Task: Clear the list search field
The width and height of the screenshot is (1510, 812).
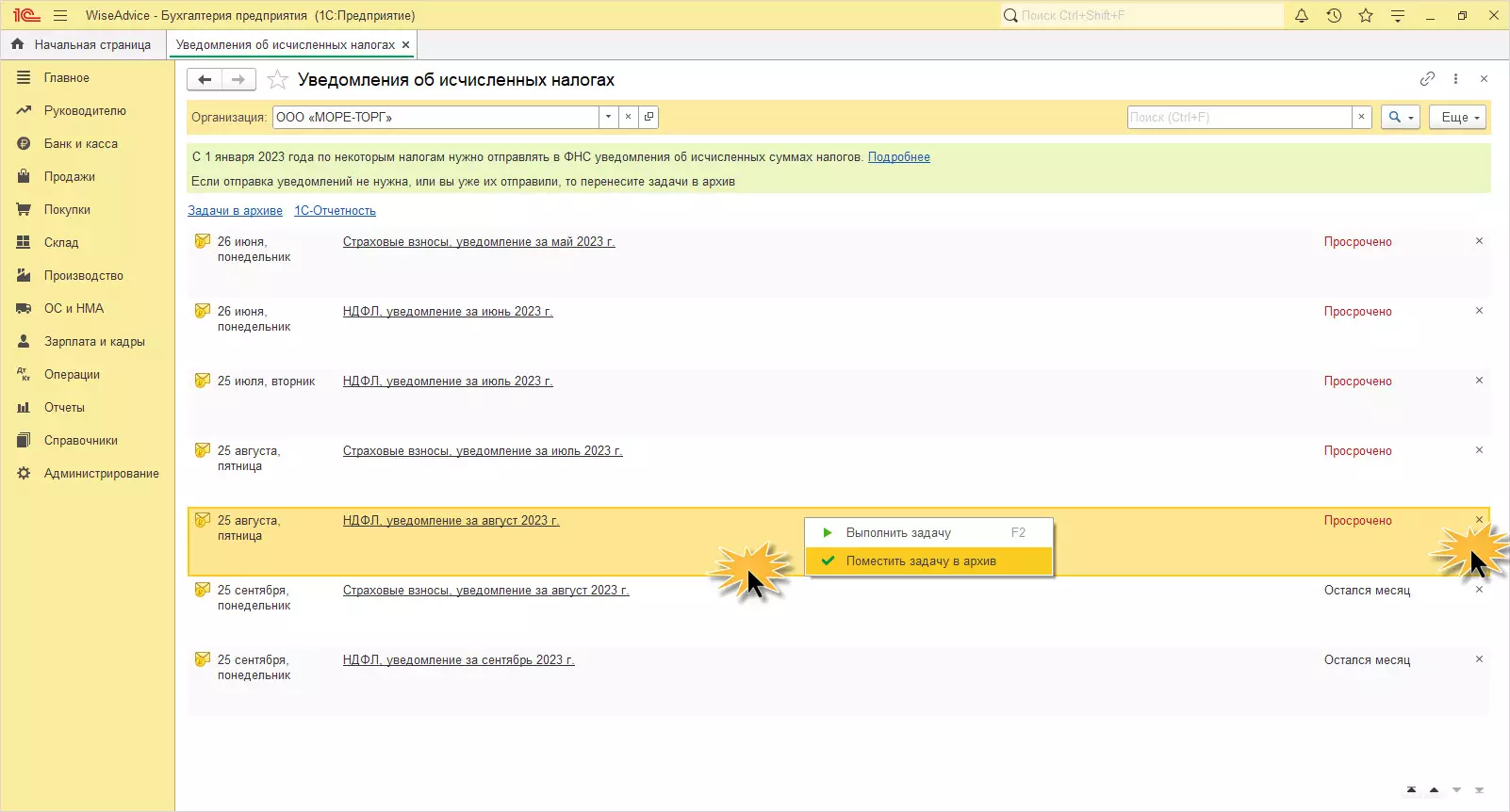Action: coord(1361,117)
